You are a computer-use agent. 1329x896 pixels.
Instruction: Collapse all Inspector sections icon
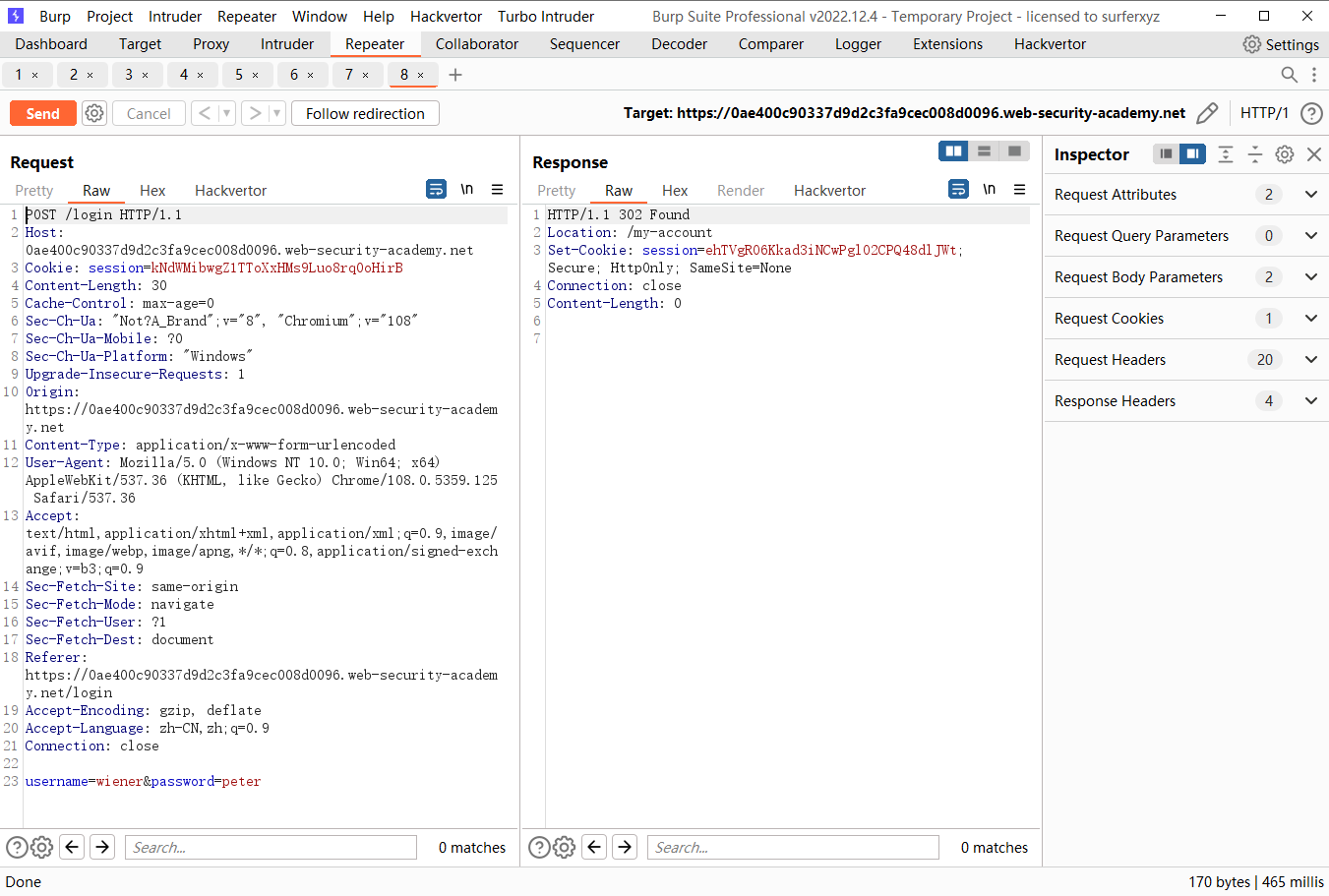(1255, 153)
